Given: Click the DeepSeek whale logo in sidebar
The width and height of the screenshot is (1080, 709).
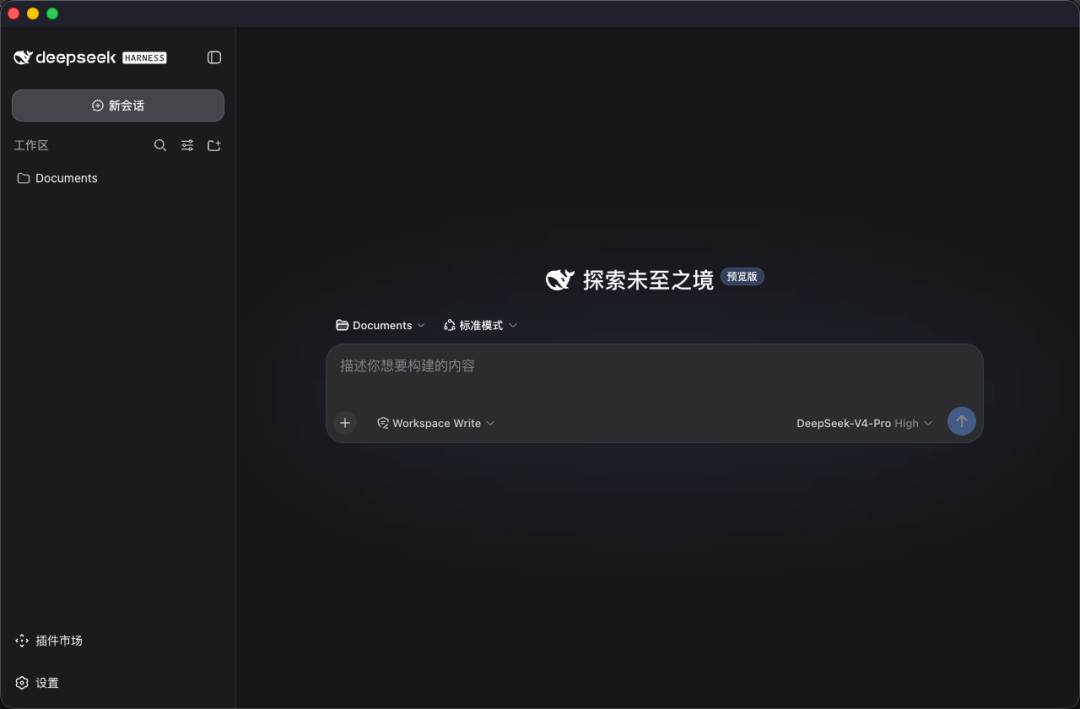Looking at the screenshot, I should click(23, 57).
